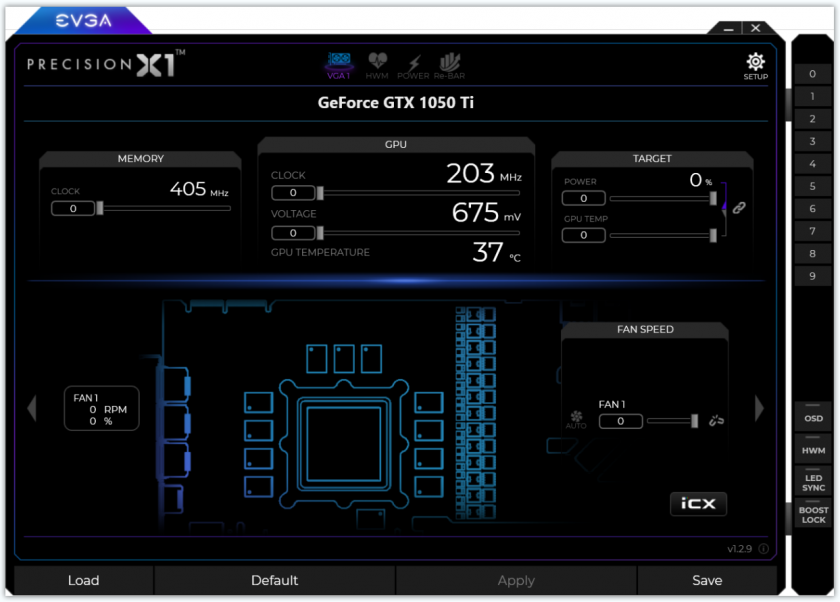Click the POWER target input field

click(x=583, y=199)
